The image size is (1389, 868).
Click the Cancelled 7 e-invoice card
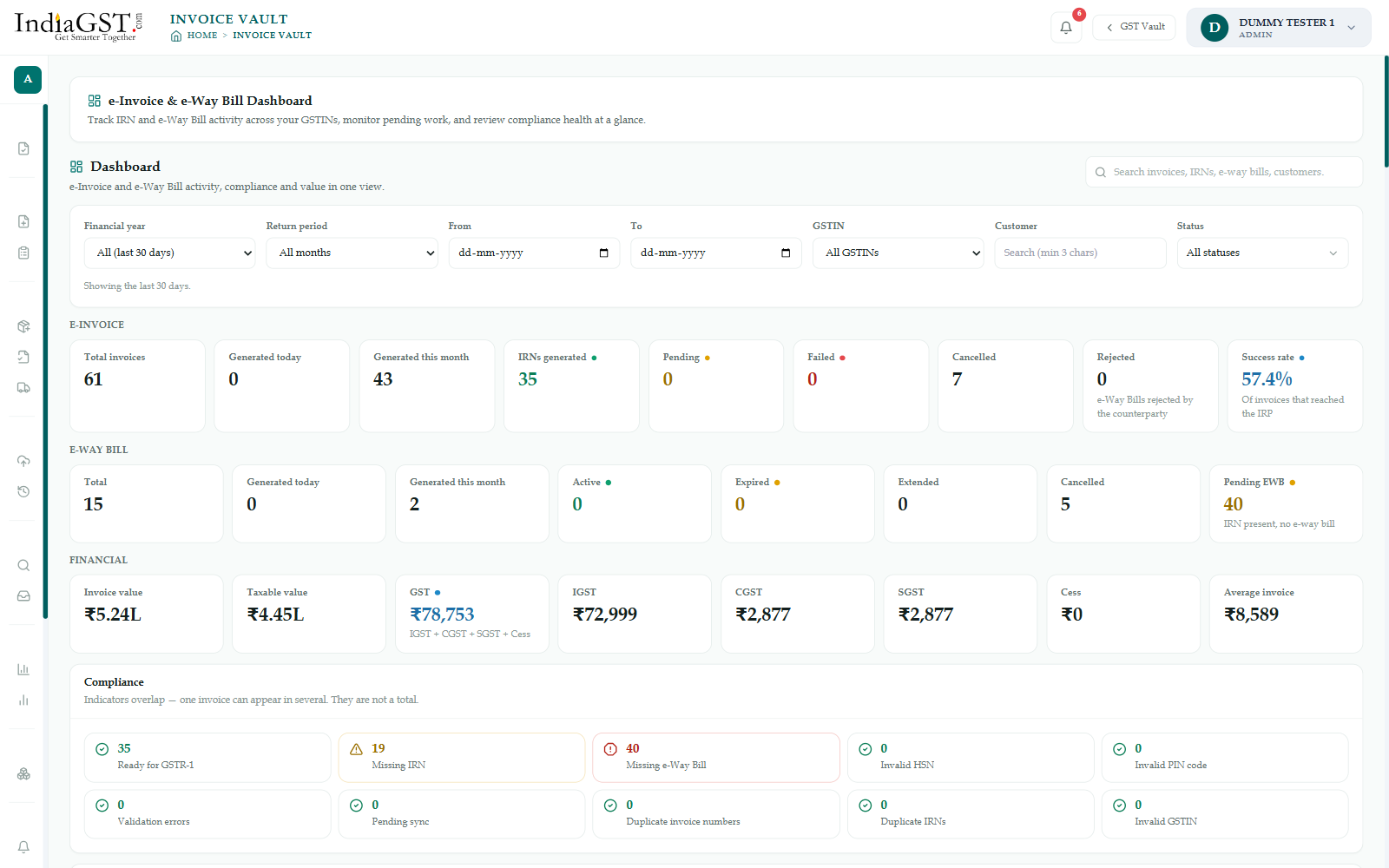1005,385
